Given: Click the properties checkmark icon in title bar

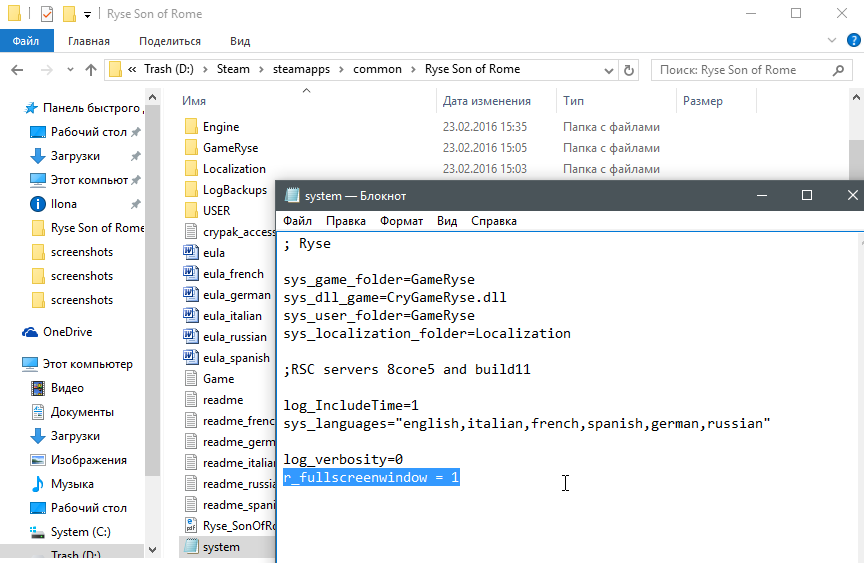Looking at the screenshot, I should [x=47, y=14].
